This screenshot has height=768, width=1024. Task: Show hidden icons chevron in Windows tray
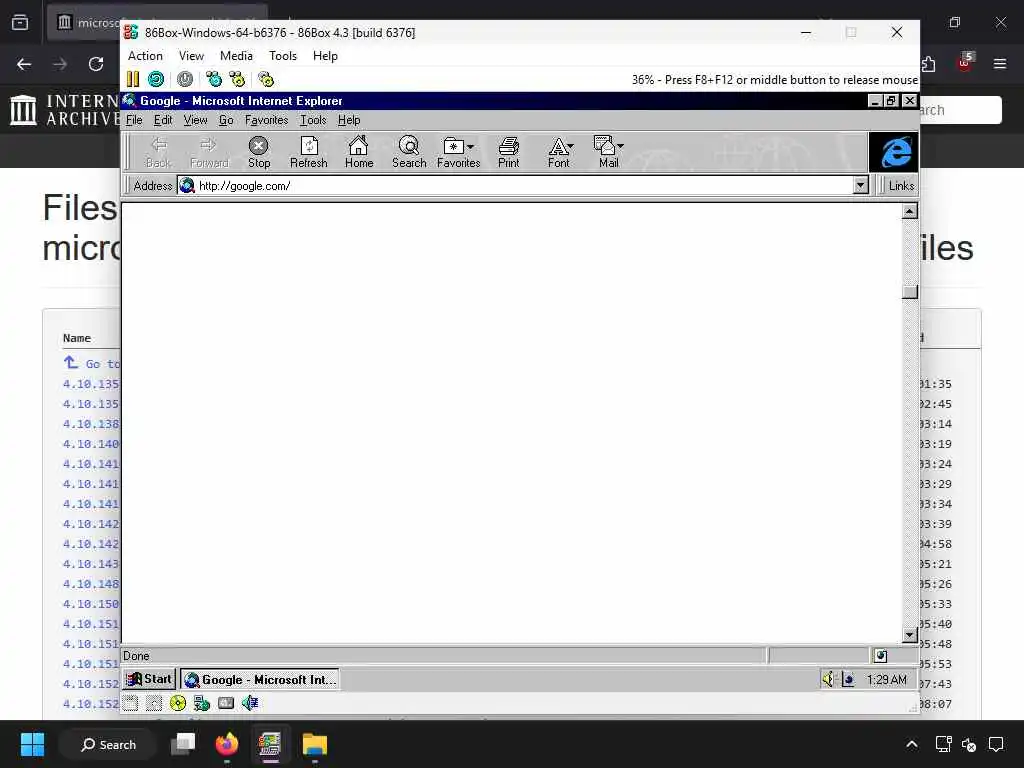click(912, 744)
